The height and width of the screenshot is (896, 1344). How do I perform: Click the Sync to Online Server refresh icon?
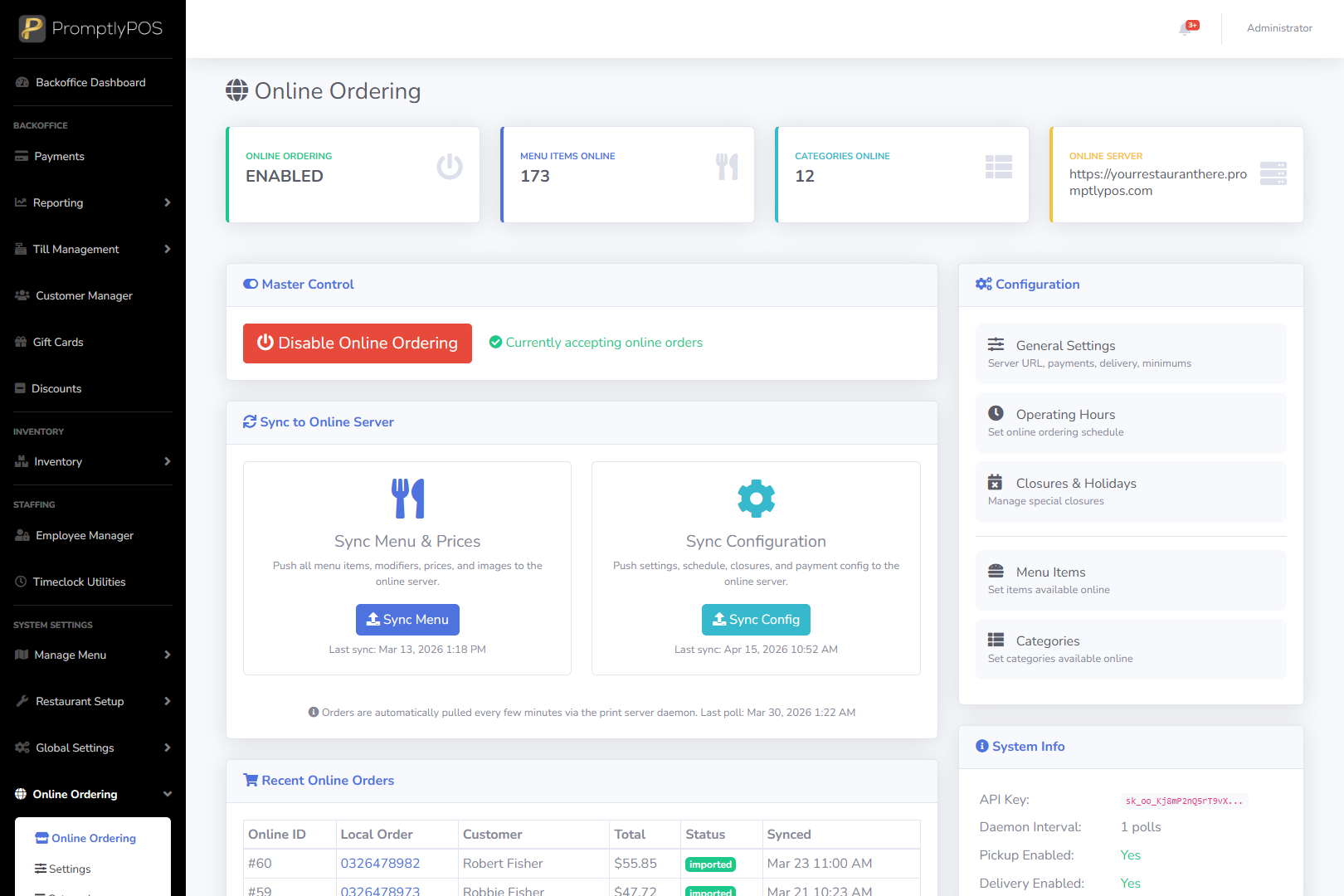pos(250,421)
